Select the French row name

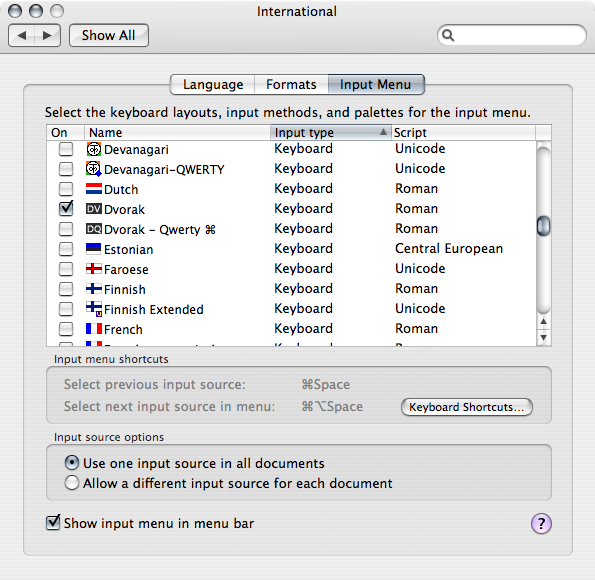tap(123, 329)
